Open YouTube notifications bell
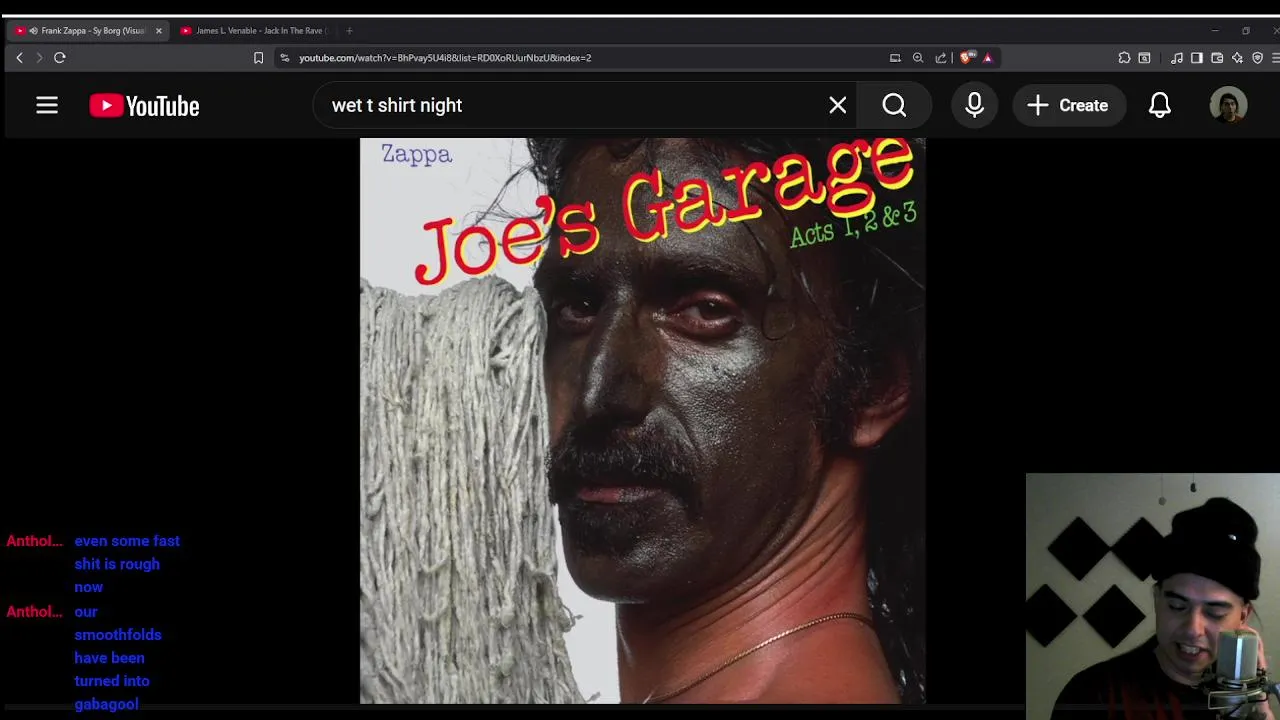The image size is (1280, 720). 1160,105
